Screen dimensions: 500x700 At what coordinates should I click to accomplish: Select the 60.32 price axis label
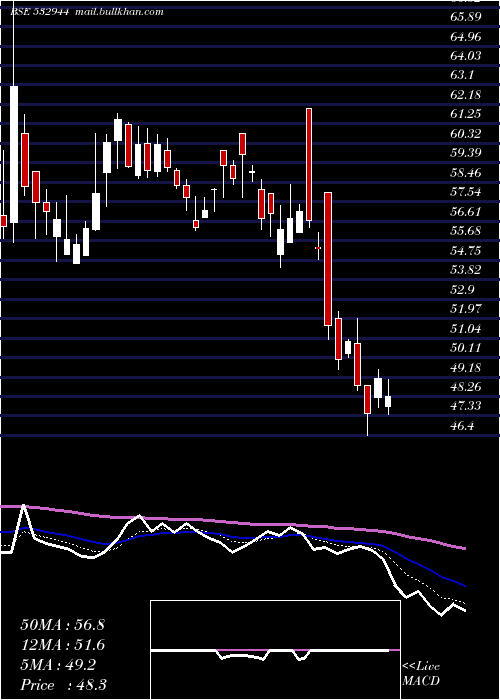[466, 133]
